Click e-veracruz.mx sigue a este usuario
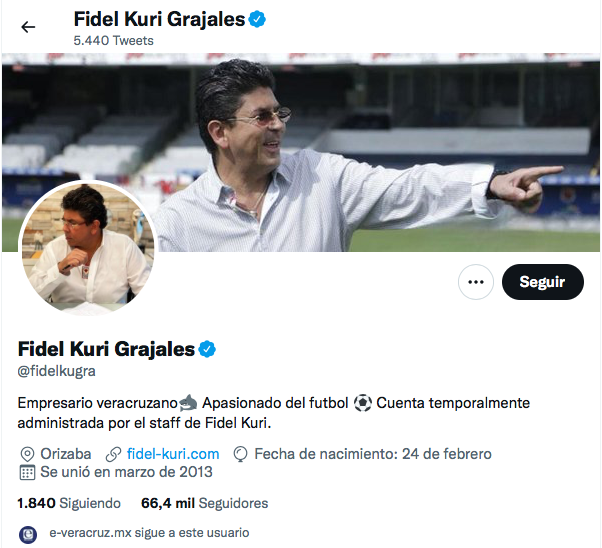The image size is (602, 548). [x=149, y=533]
